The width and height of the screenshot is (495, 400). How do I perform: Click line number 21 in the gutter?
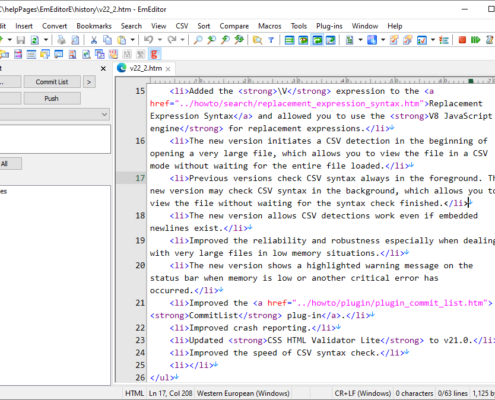[140, 303]
